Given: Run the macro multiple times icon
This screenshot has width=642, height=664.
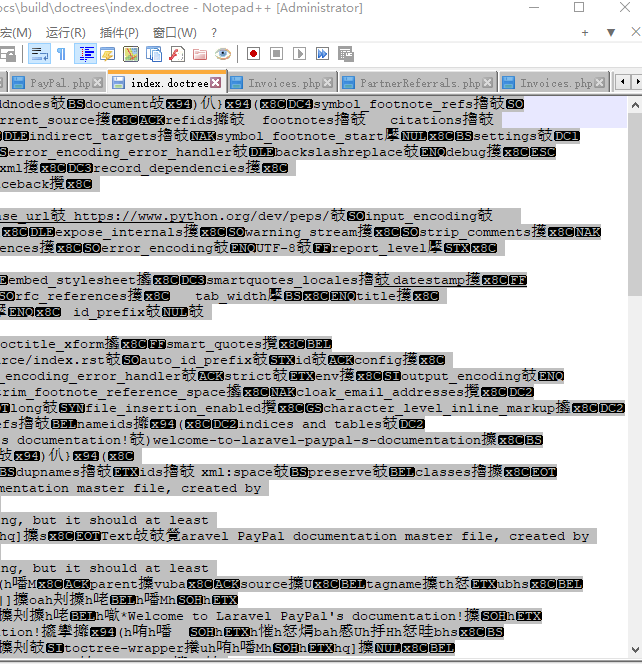Looking at the screenshot, I should 321,54.
